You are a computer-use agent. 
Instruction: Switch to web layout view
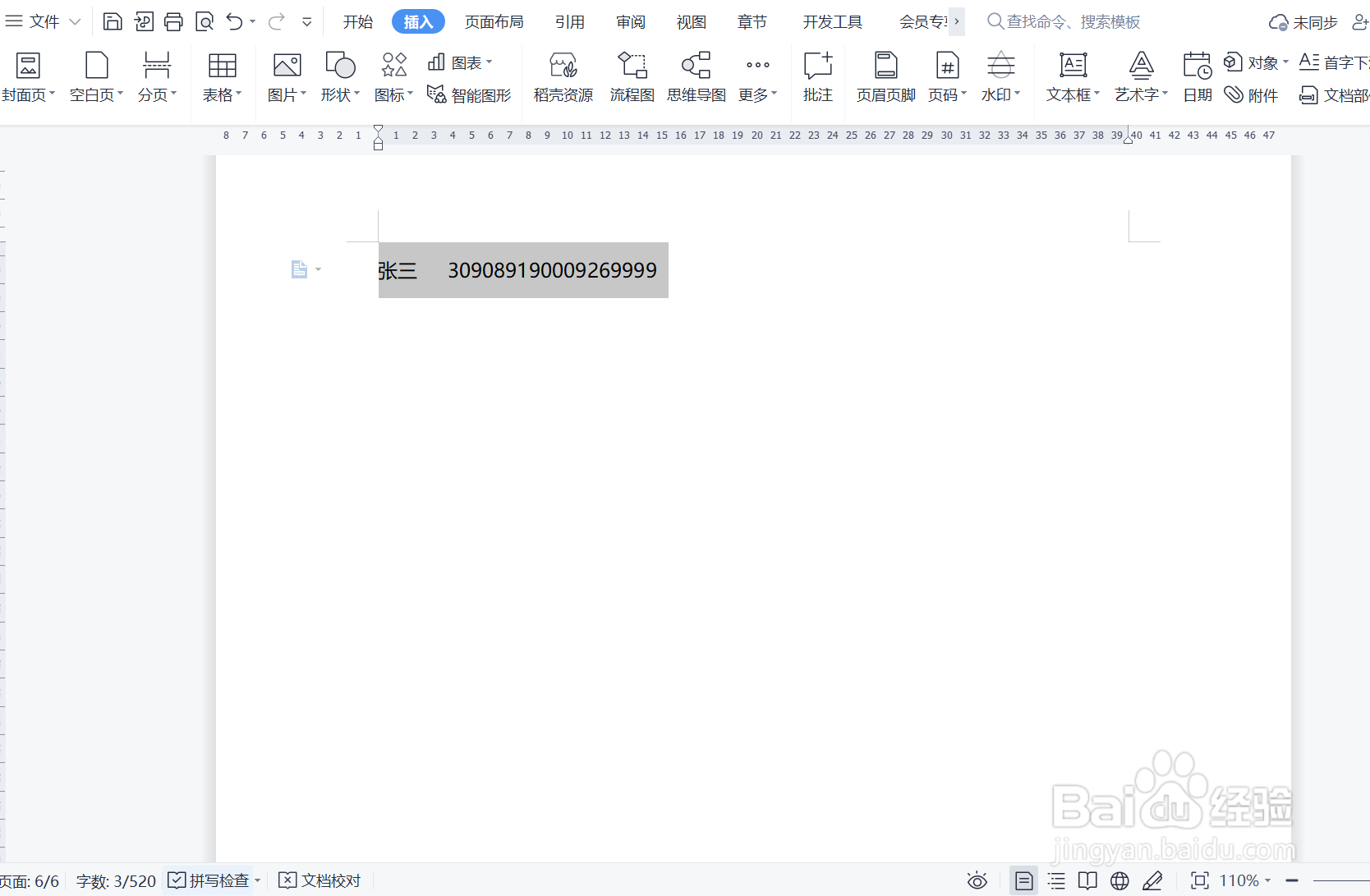point(1119,881)
